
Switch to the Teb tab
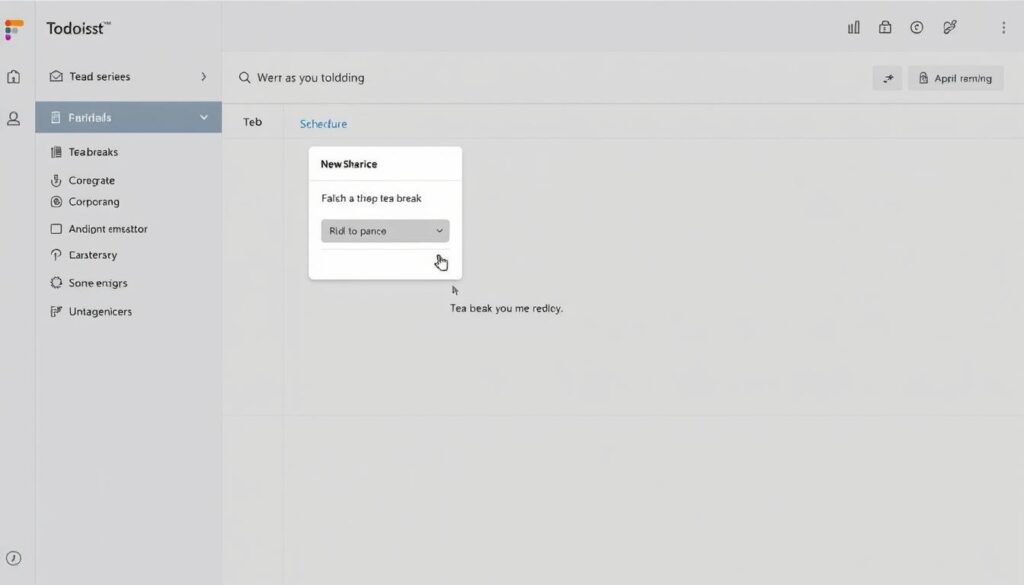pos(253,122)
